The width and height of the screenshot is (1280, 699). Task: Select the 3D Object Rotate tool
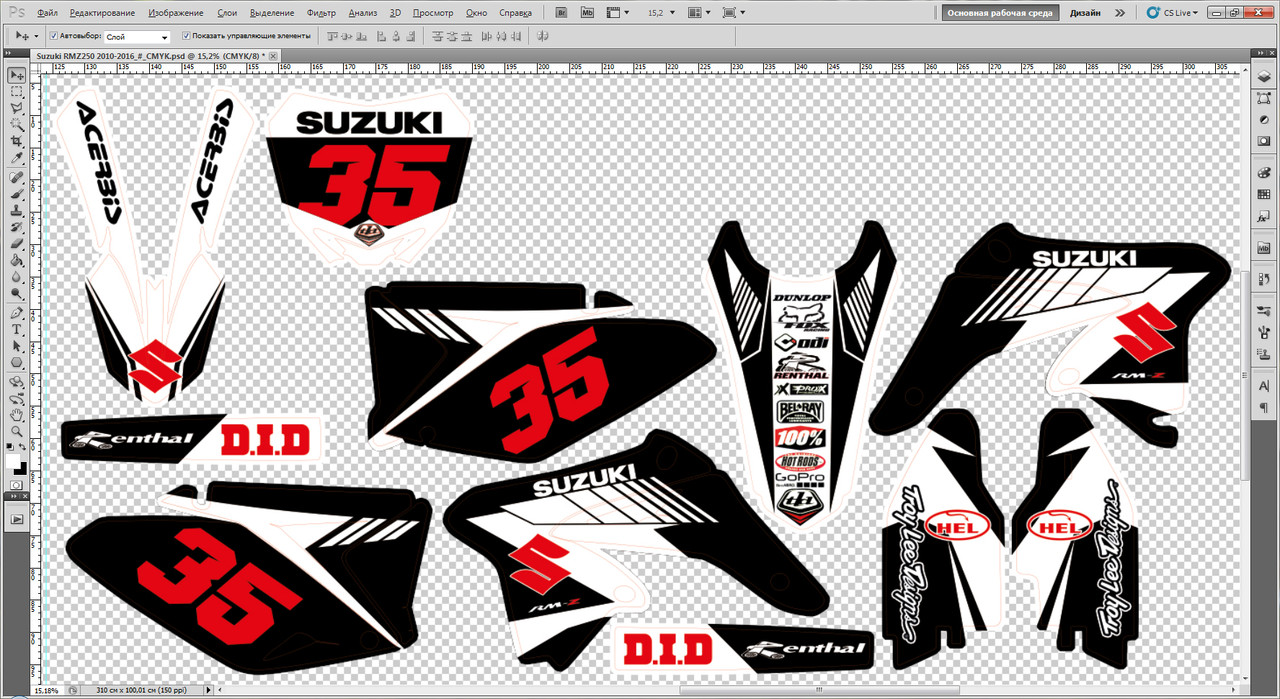pyautogui.click(x=17, y=382)
